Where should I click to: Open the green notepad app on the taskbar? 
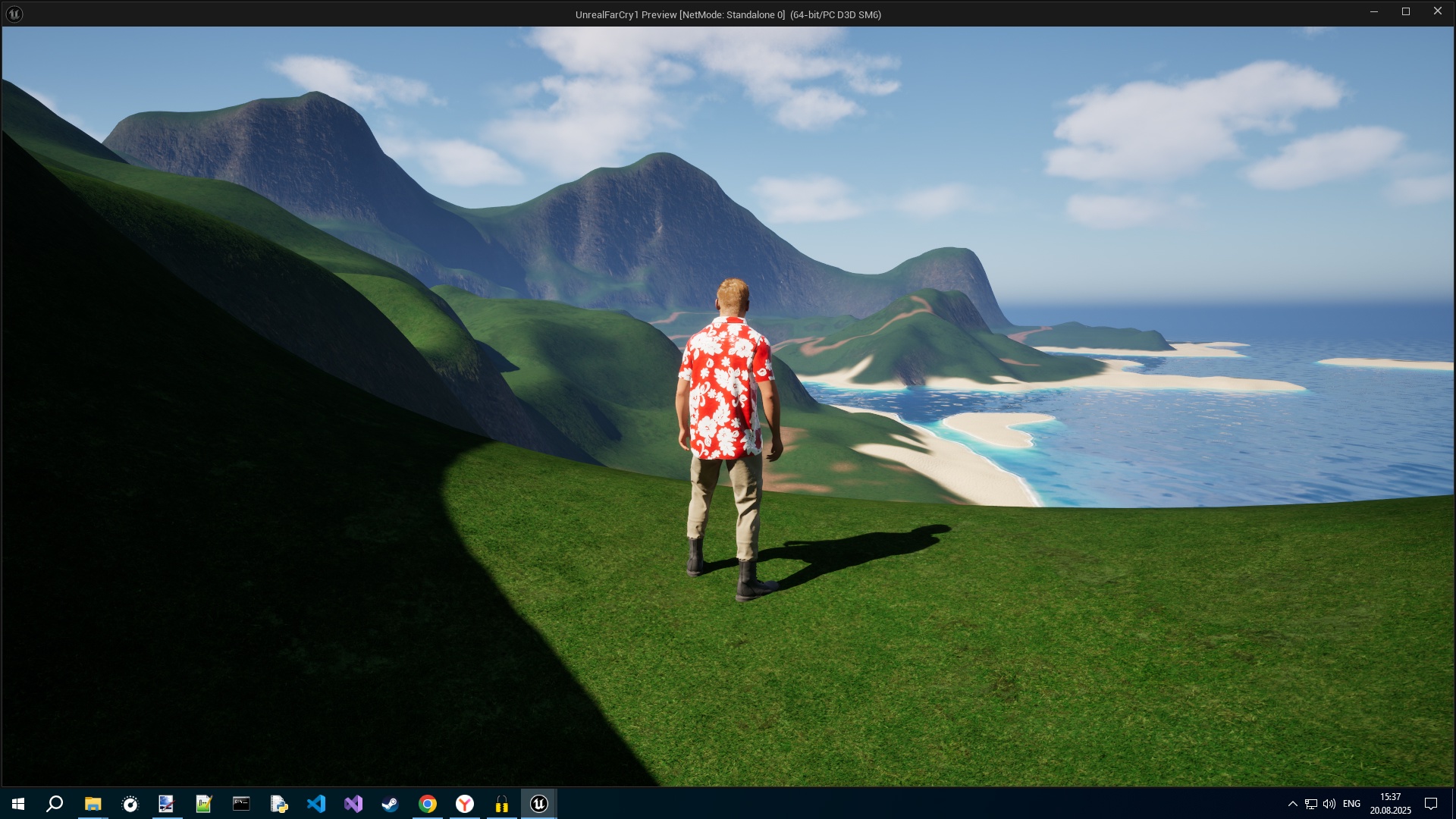point(203,804)
